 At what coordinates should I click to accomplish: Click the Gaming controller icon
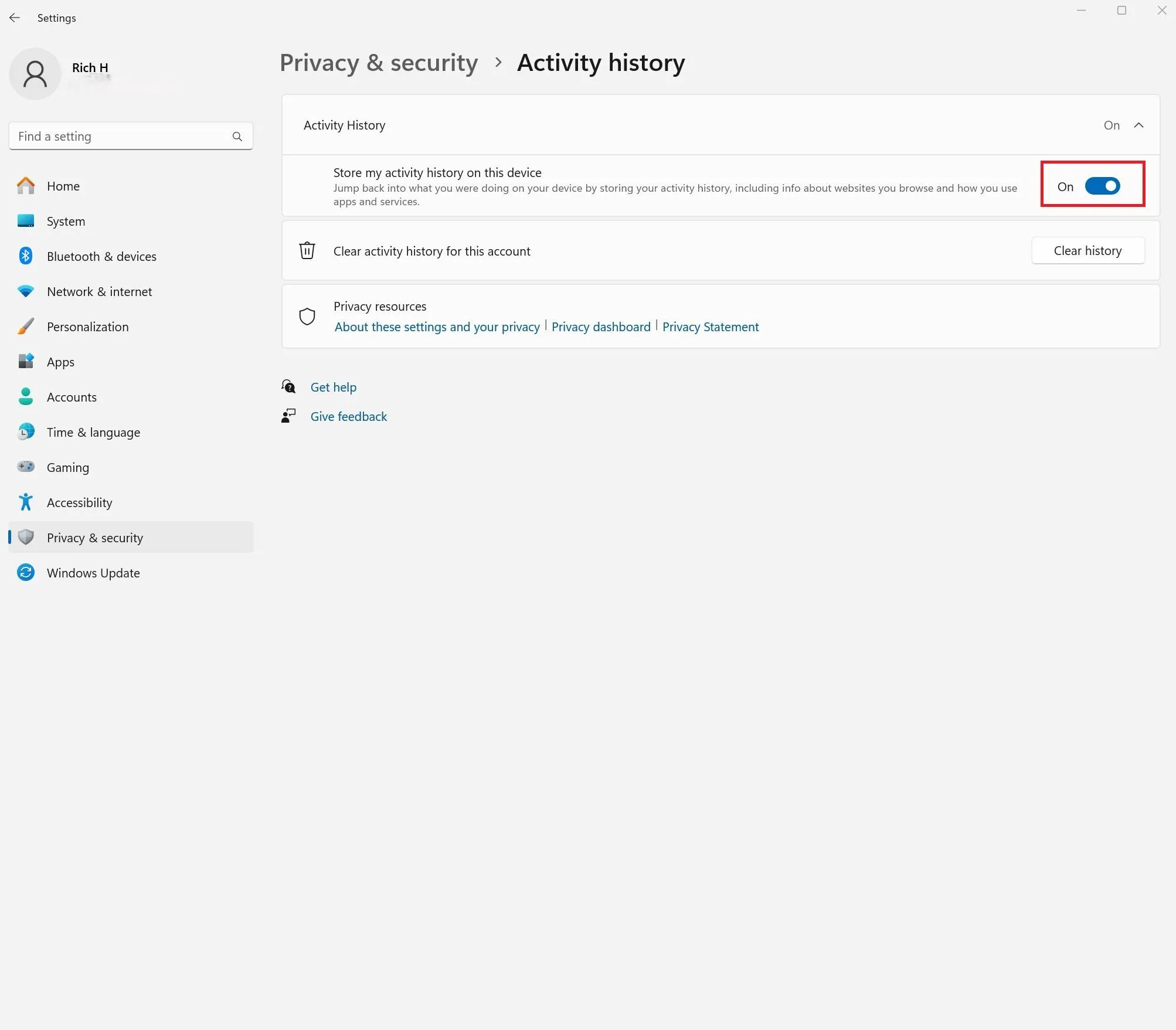pos(26,467)
